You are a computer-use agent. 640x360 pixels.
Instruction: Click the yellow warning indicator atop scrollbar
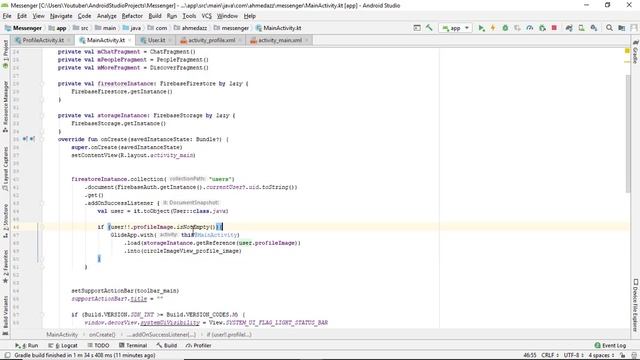click(627, 51)
